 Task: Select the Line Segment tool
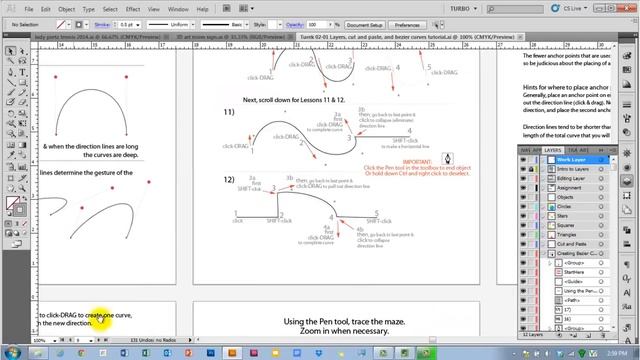(11, 82)
